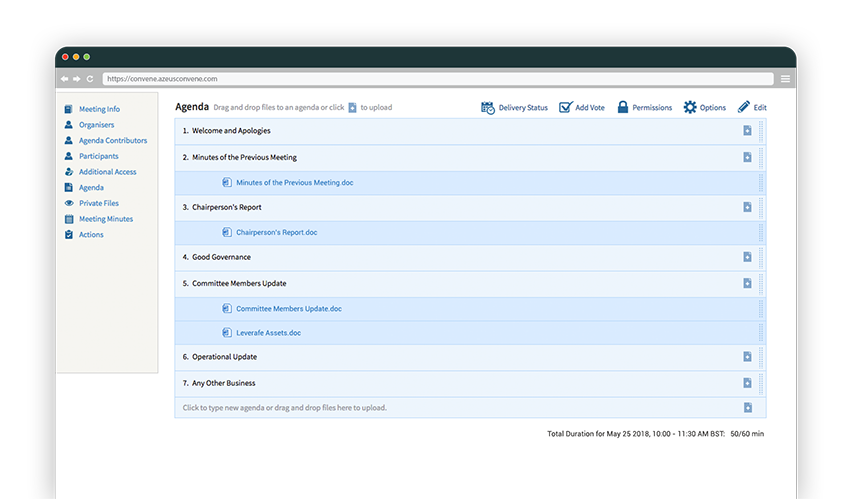Click the Organisers person icon
852x499 pixels.
pos(68,124)
